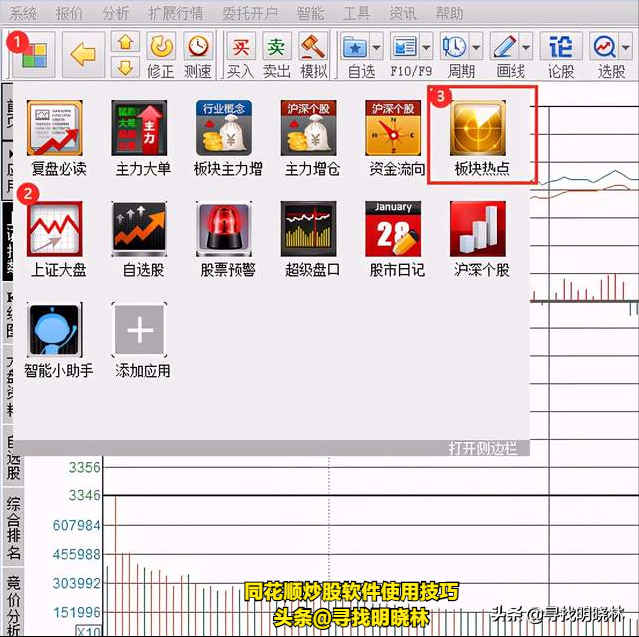Launch the 复盘必读 app
Viewport: 639px width, 637px height.
pos(55,128)
